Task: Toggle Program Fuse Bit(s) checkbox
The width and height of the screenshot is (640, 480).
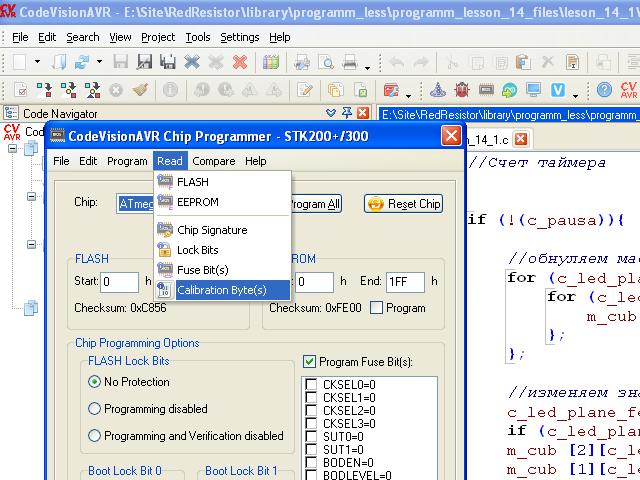Action: [309, 362]
